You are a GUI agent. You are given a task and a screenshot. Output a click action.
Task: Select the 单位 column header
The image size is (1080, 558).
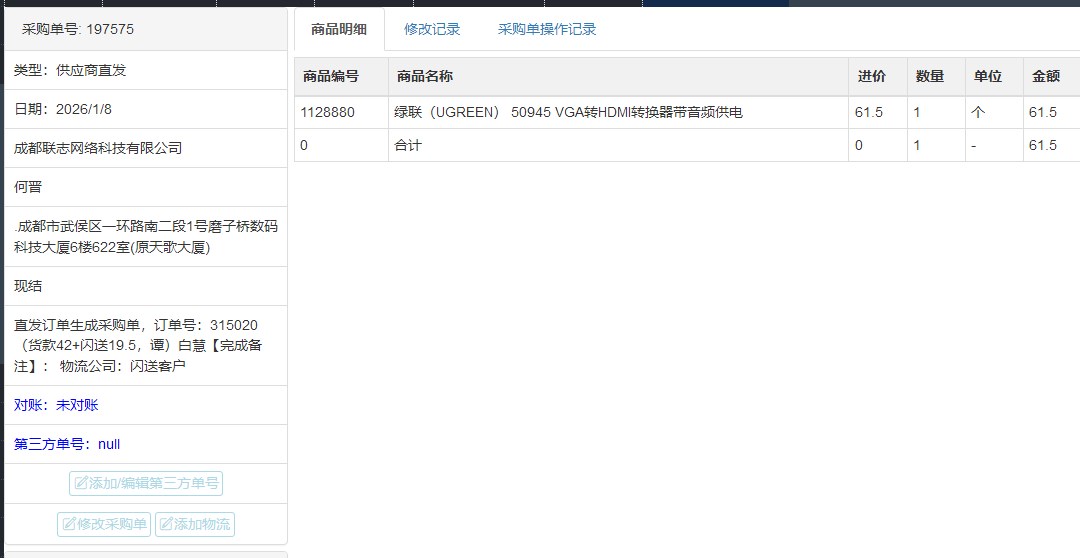987,77
